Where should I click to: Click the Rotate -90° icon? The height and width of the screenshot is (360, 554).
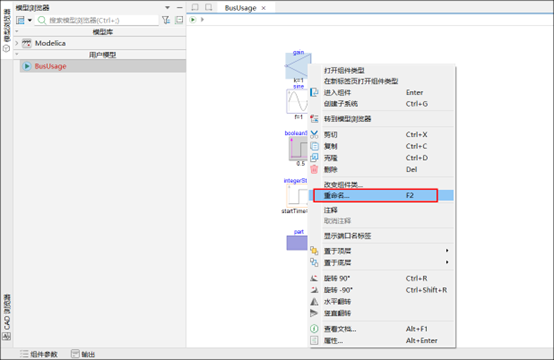[314, 290]
